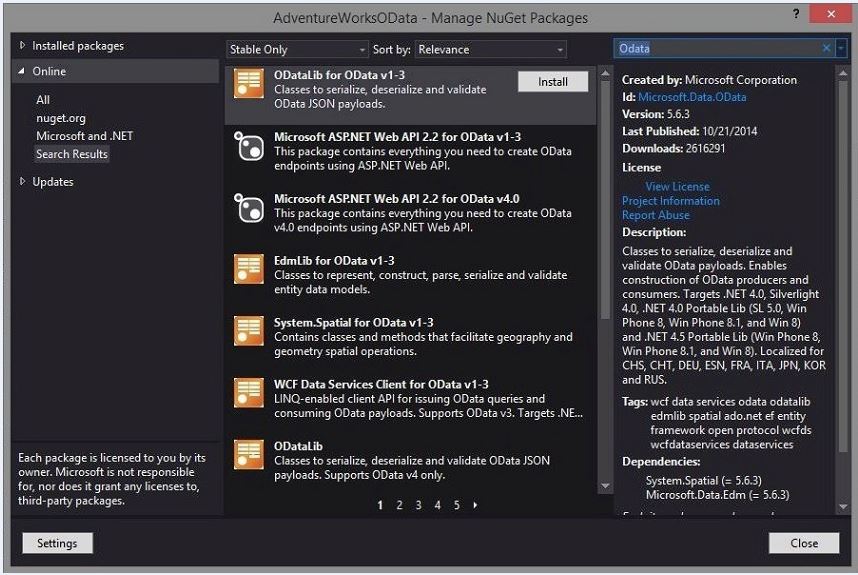This screenshot has height=575, width=858.
Task: Open the View License link
Action: tap(677, 187)
